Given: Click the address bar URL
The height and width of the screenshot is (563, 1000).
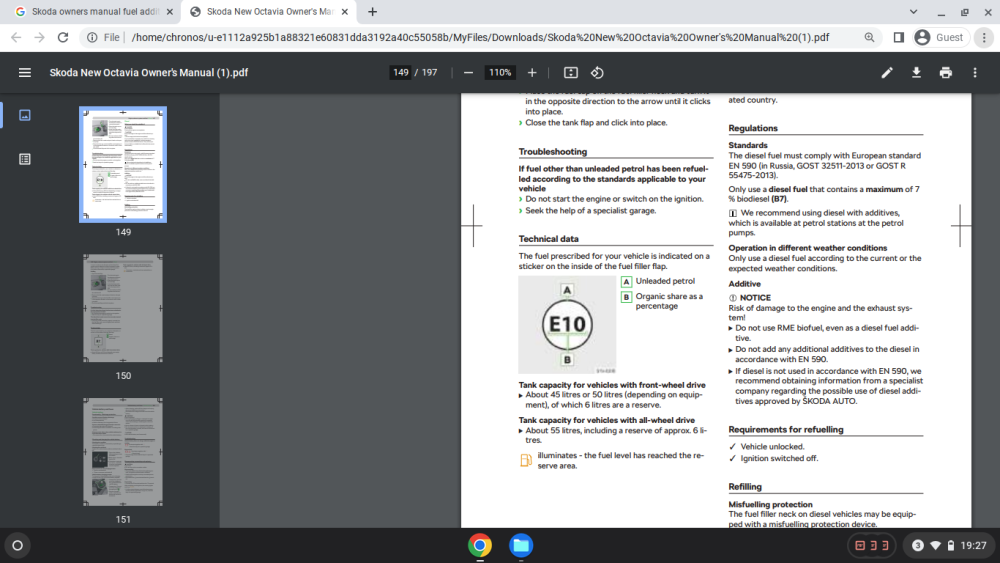Looking at the screenshot, I should [480, 38].
